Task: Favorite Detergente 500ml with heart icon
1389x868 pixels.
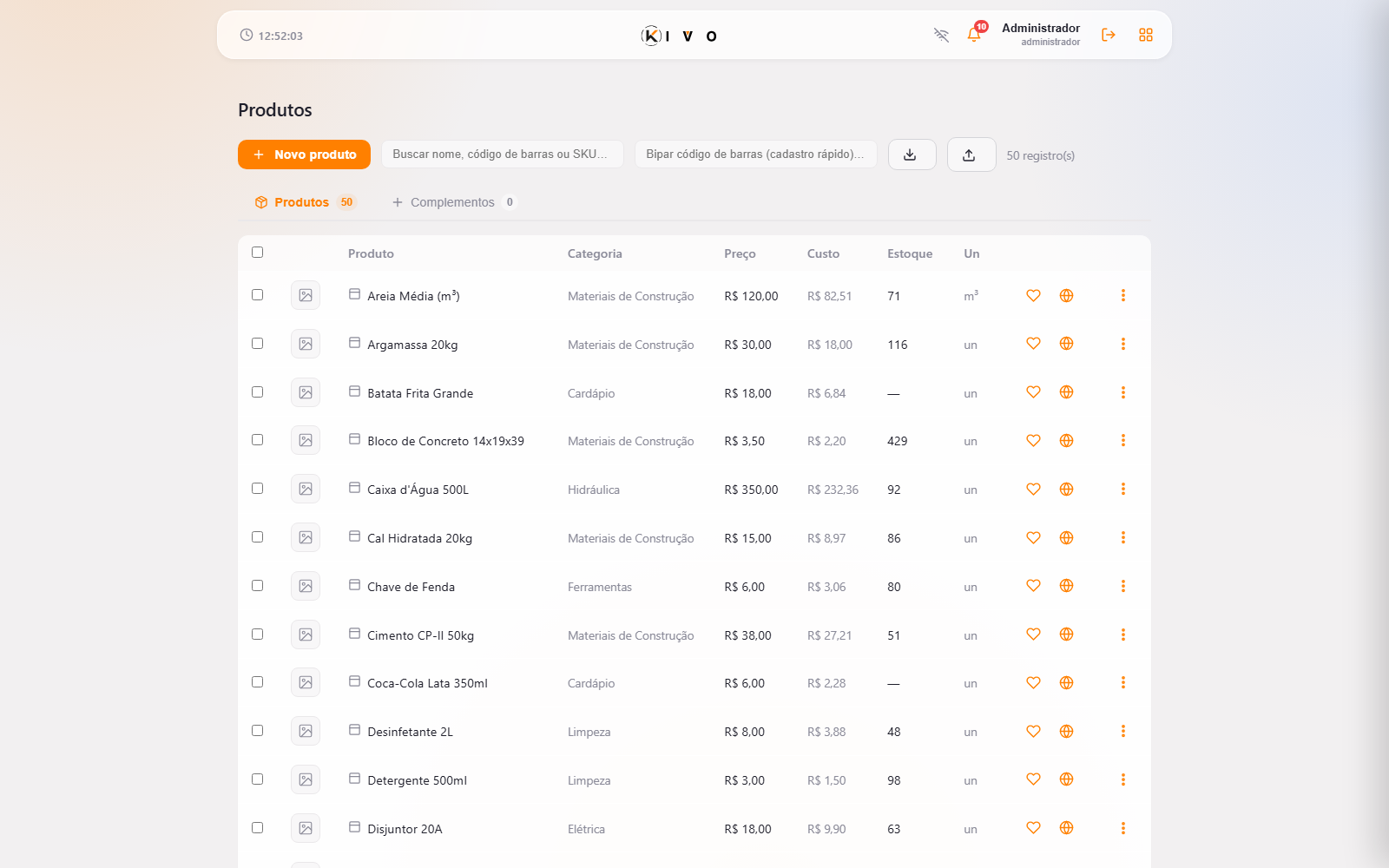Action: 1033,779
